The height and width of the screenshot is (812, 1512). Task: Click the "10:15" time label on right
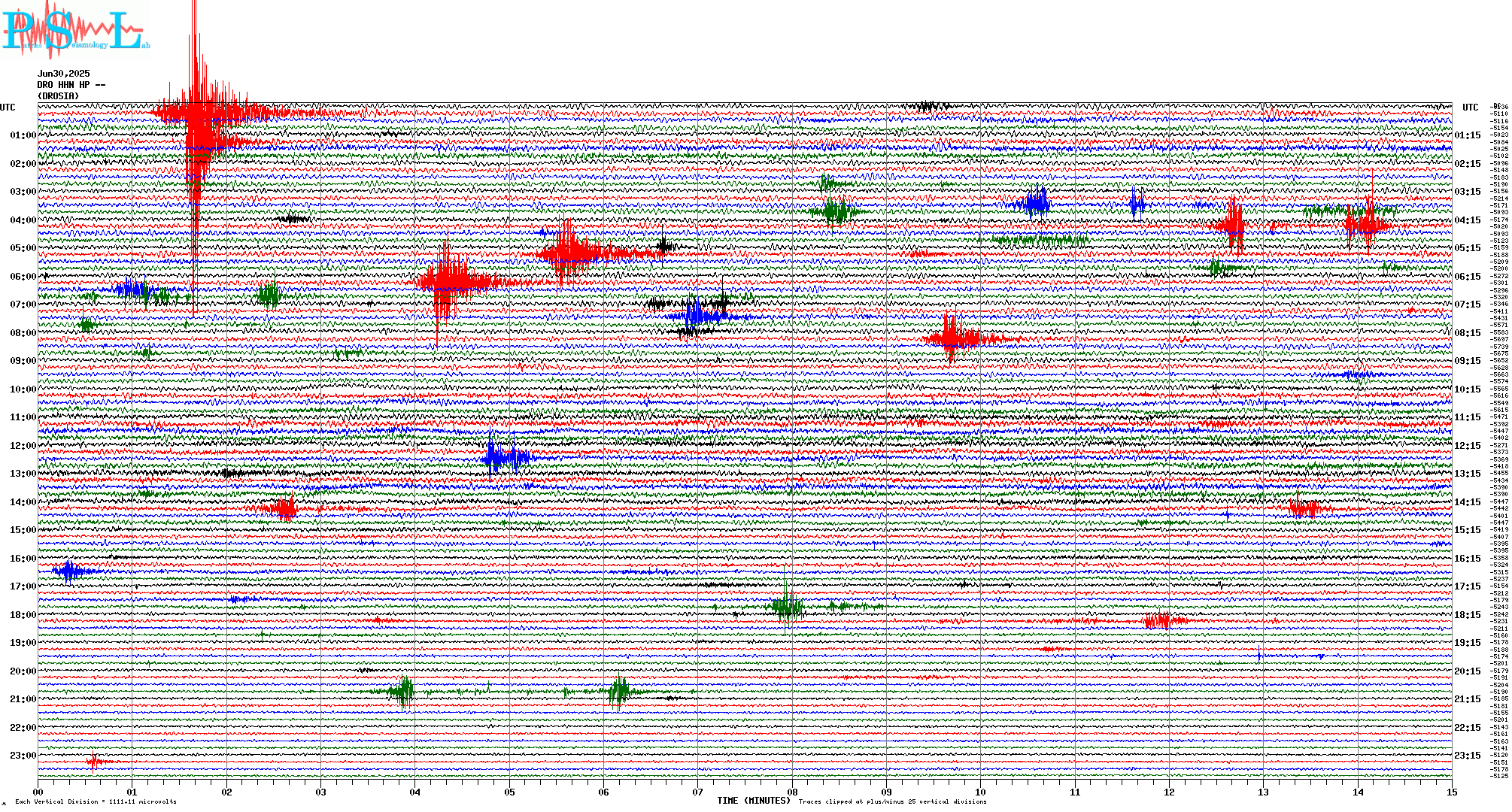[1468, 389]
